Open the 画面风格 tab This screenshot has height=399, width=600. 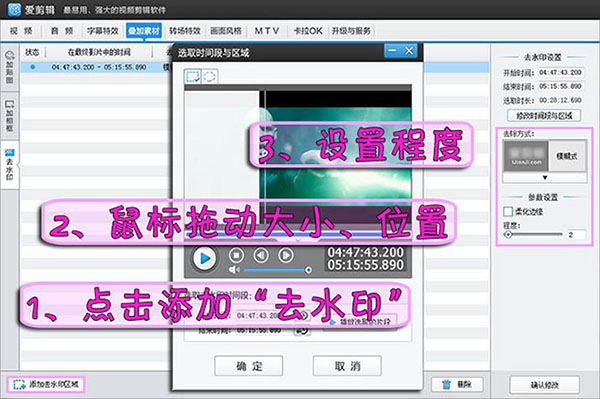pyautogui.click(x=226, y=31)
